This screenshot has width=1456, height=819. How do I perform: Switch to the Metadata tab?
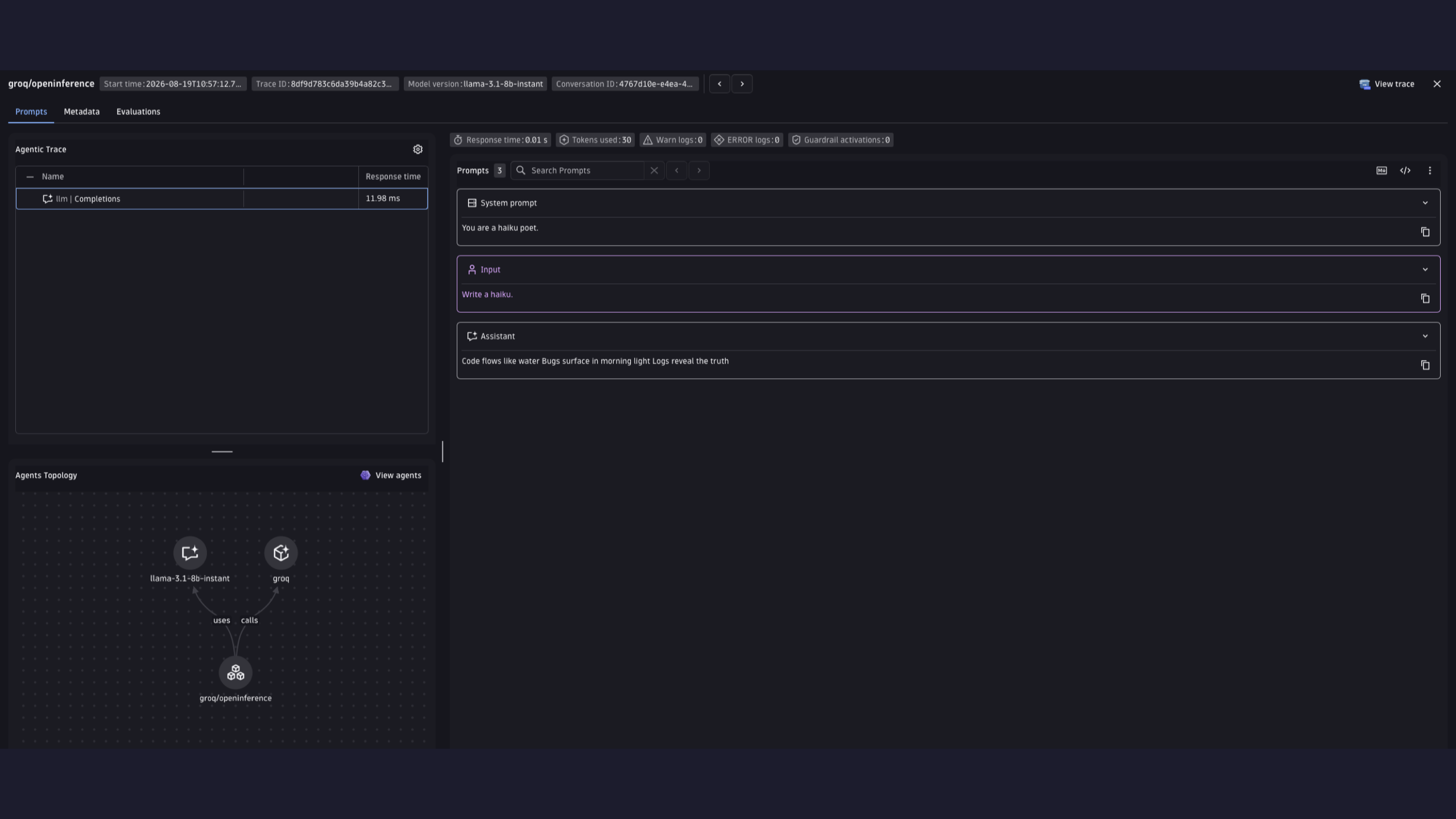point(82,111)
